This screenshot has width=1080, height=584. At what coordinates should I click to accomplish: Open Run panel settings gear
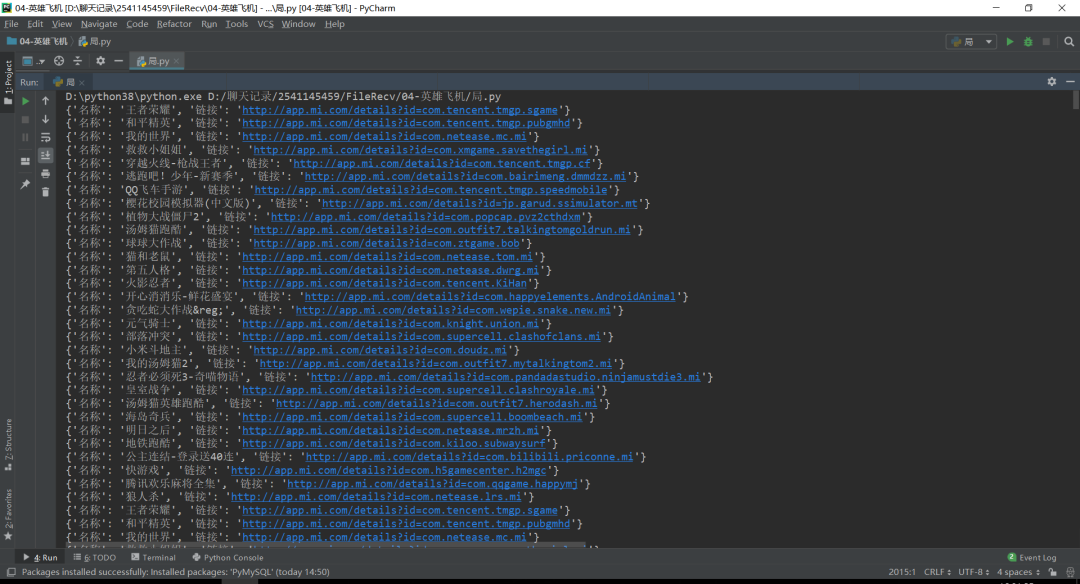coord(1052,81)
